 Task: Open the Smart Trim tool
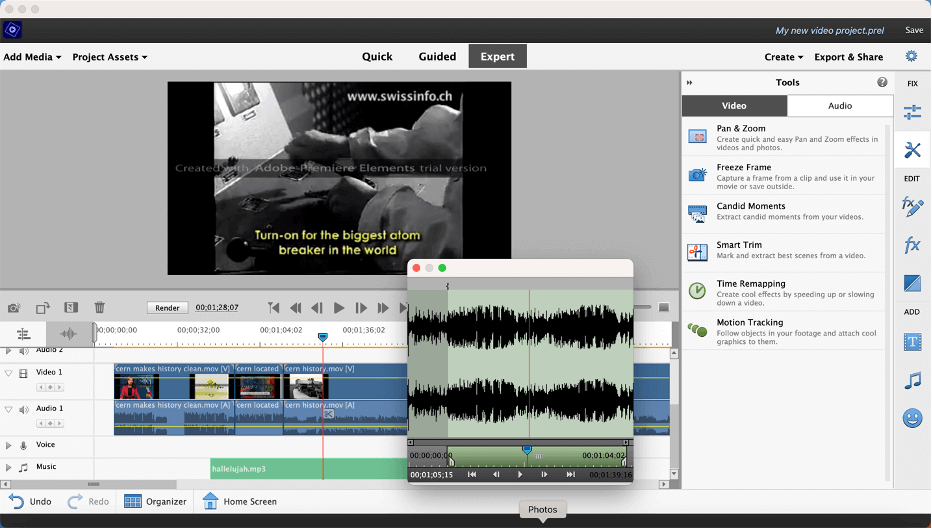pyautogui.click(x=738, y=245)
